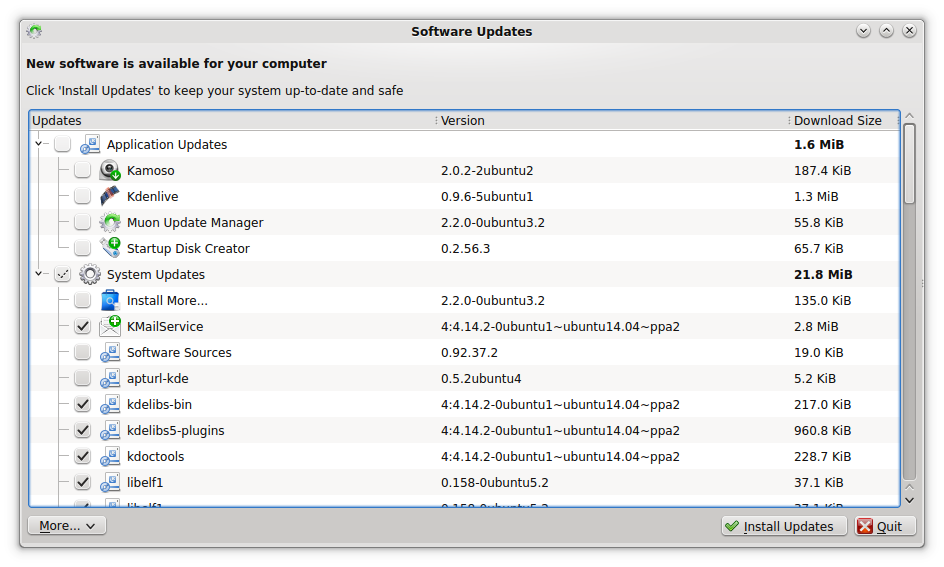Click the 2.8 MiB KMailService size
Screen dimensions: 944x567
816,327
